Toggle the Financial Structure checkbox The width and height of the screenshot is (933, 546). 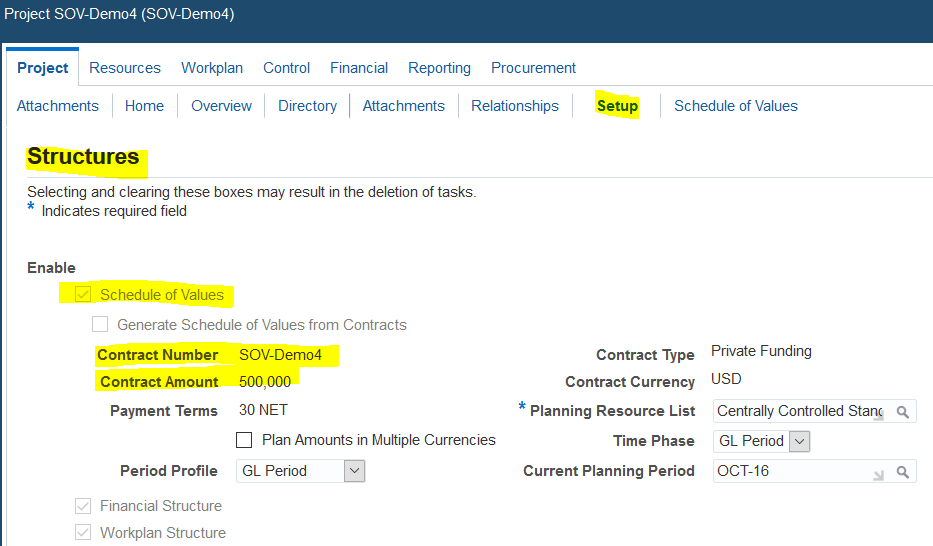83,506
